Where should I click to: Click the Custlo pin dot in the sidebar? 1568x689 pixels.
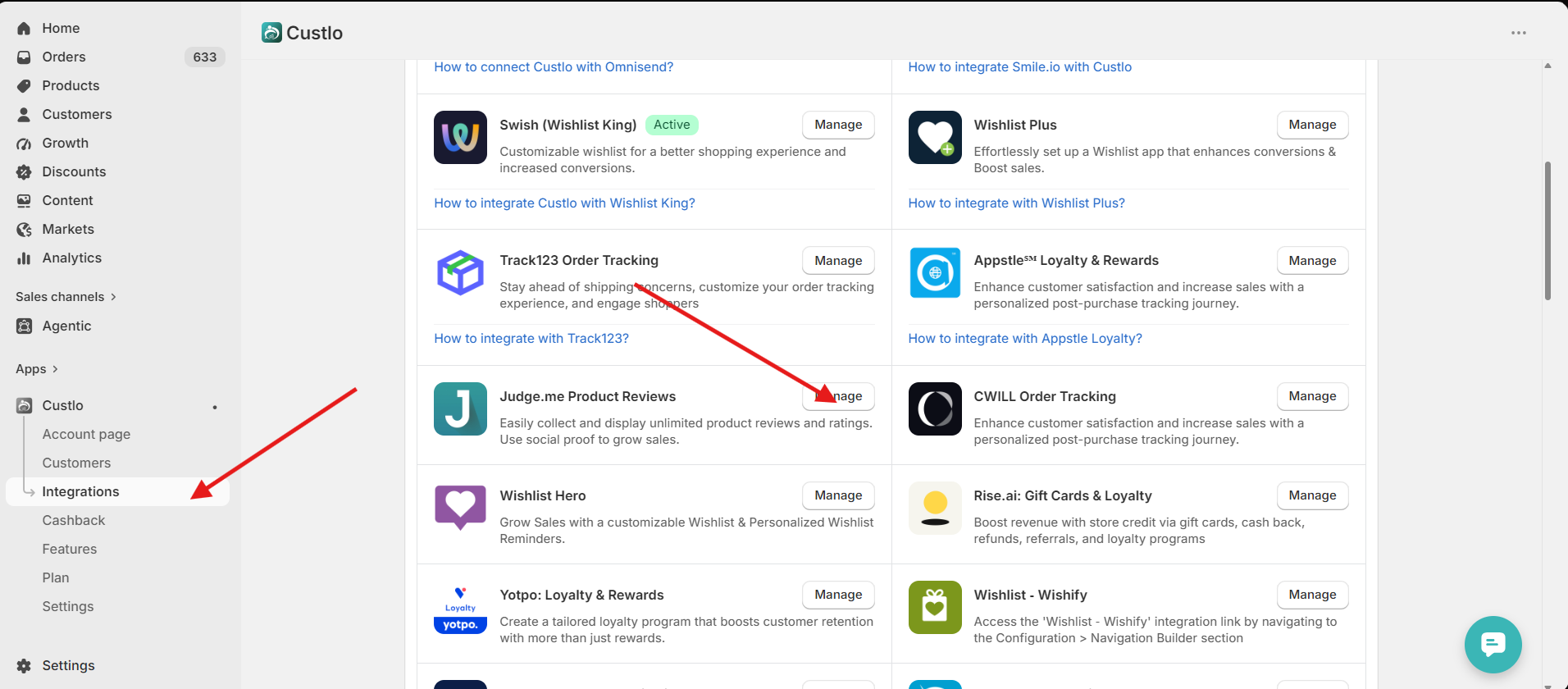tap(215, 407)
